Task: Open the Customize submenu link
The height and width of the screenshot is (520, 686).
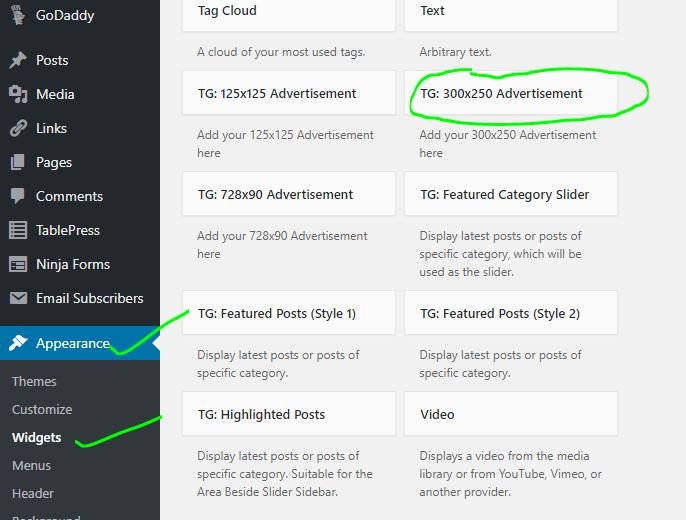Action: click(42, 409)
